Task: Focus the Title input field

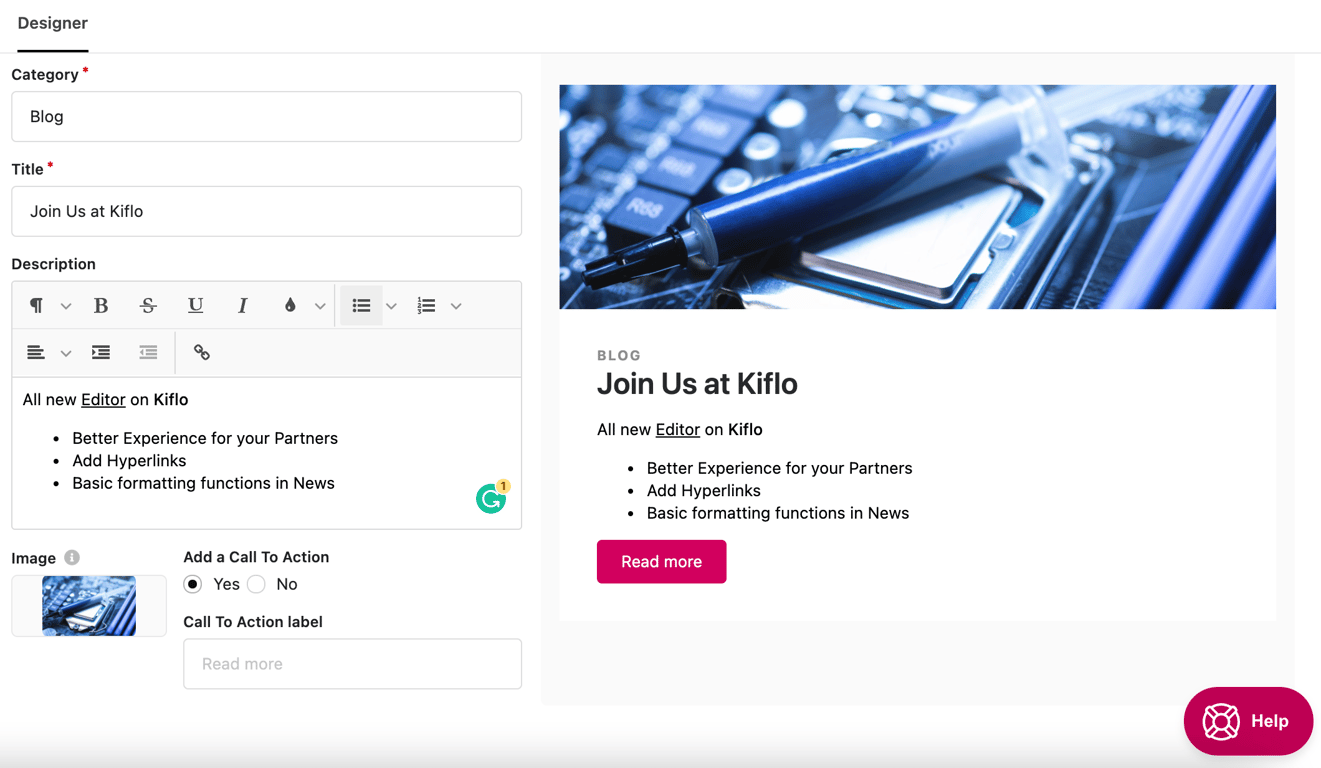Action: (x=266, y=211)
